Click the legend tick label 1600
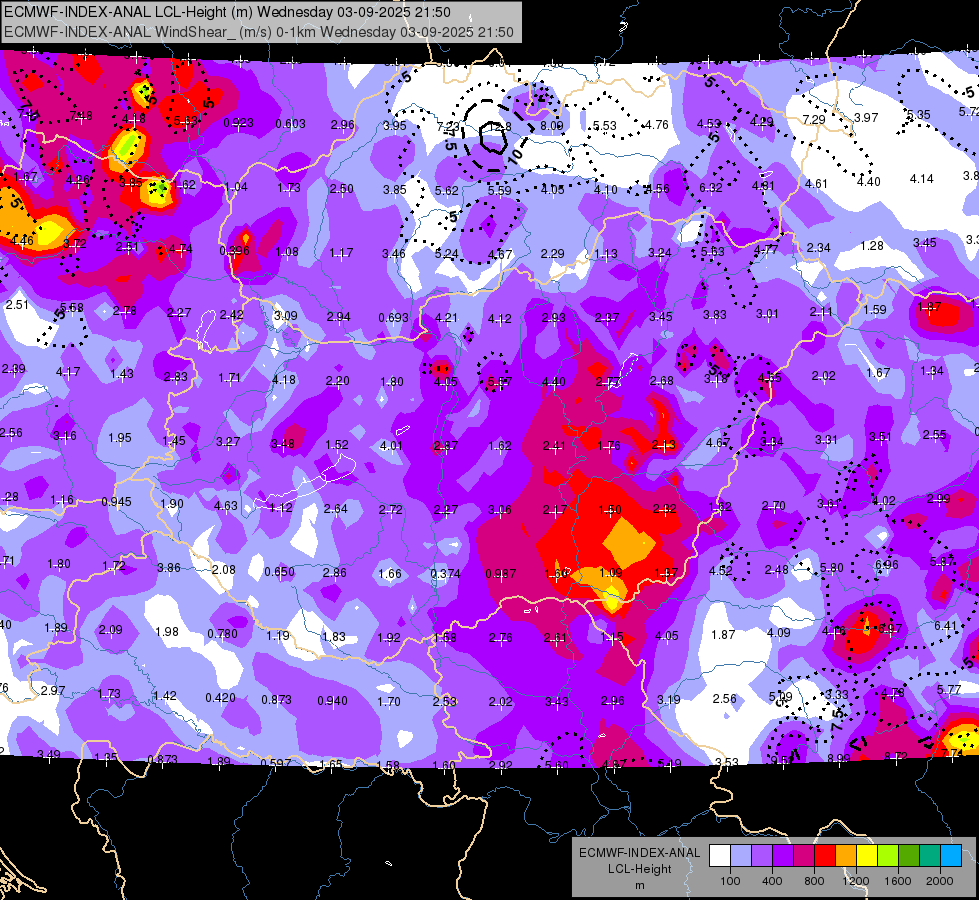979x900 pixels. pos(897,881)
